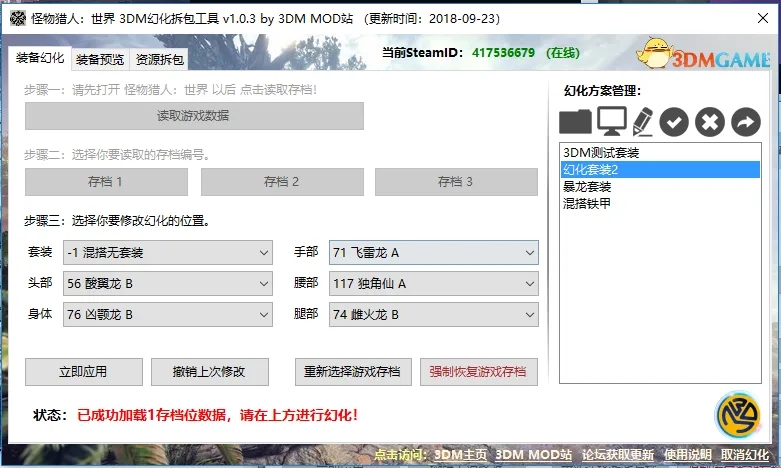Switch to the 装备幻化 tab
Viewport: 781px width, 468px height.
(x=40, y=58)
